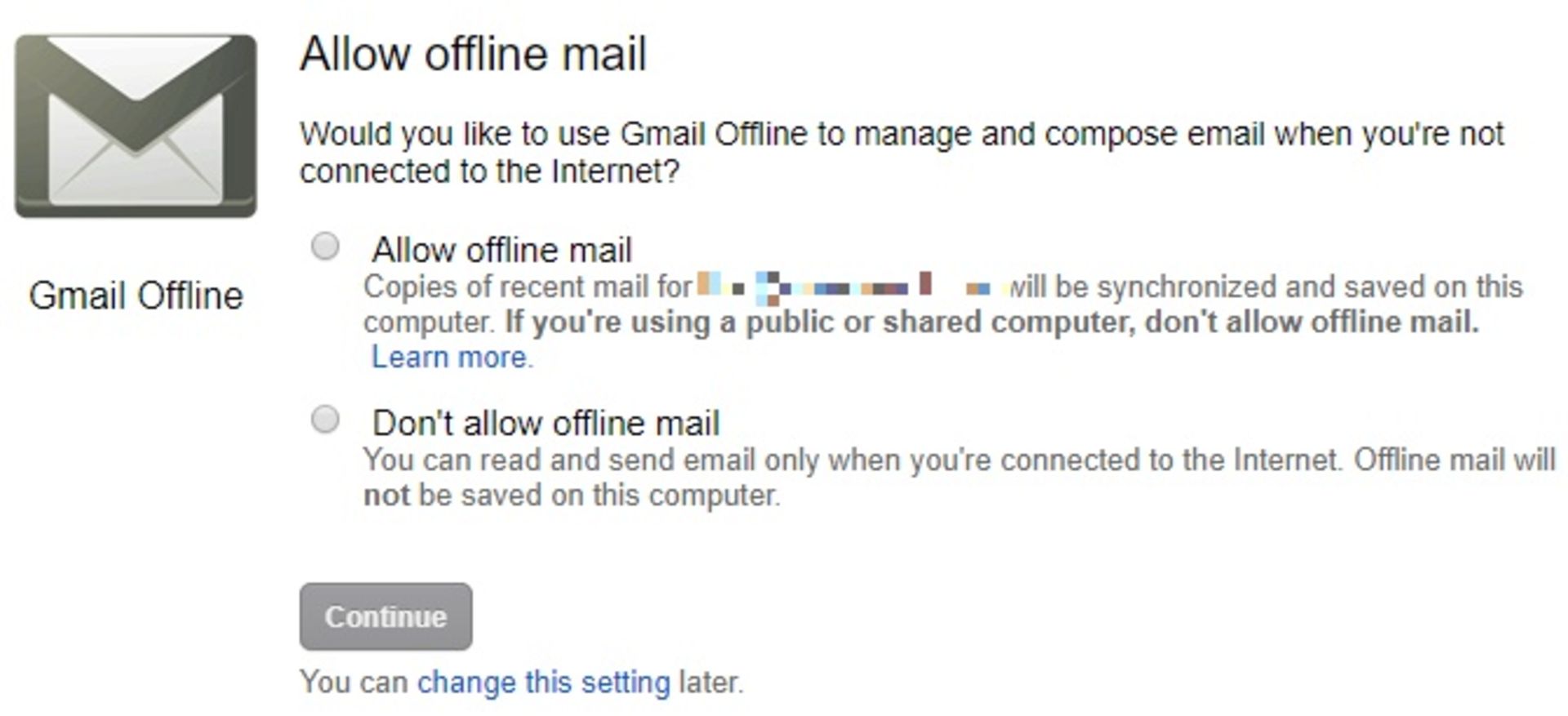Click the Gmail Offline label text

click(139, 296)
